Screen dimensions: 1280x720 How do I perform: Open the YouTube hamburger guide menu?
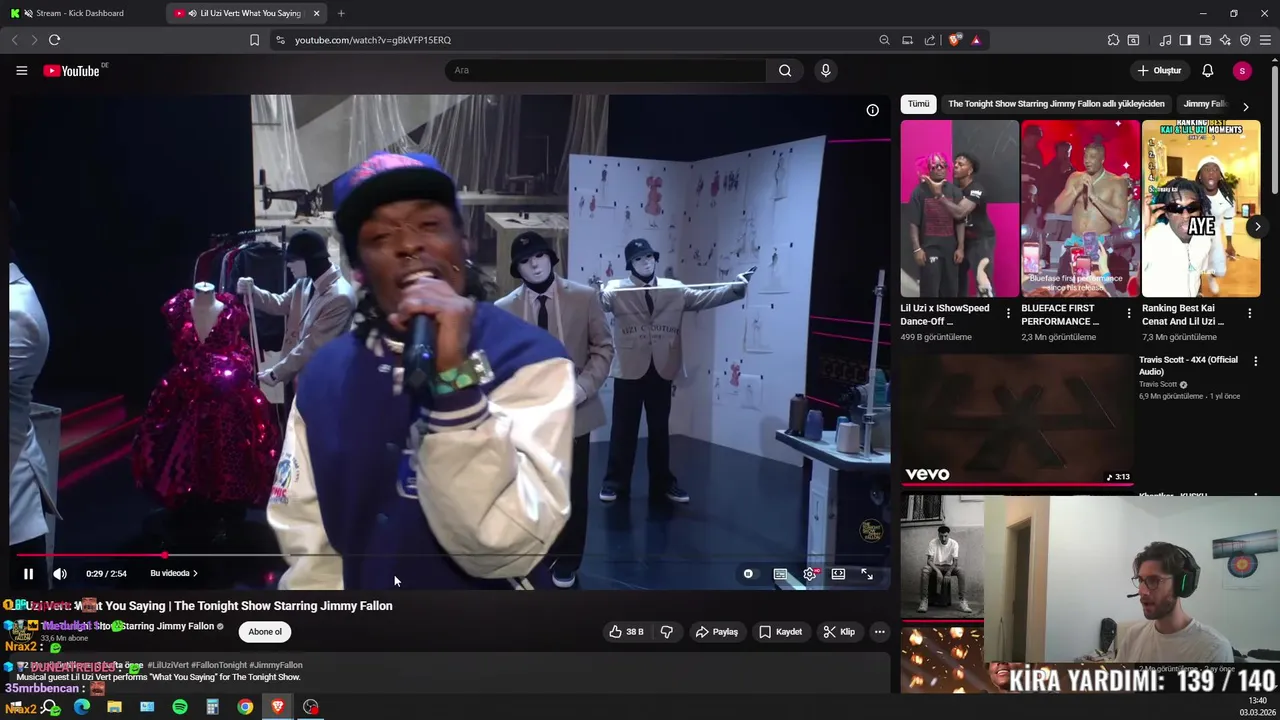(21, 70)
